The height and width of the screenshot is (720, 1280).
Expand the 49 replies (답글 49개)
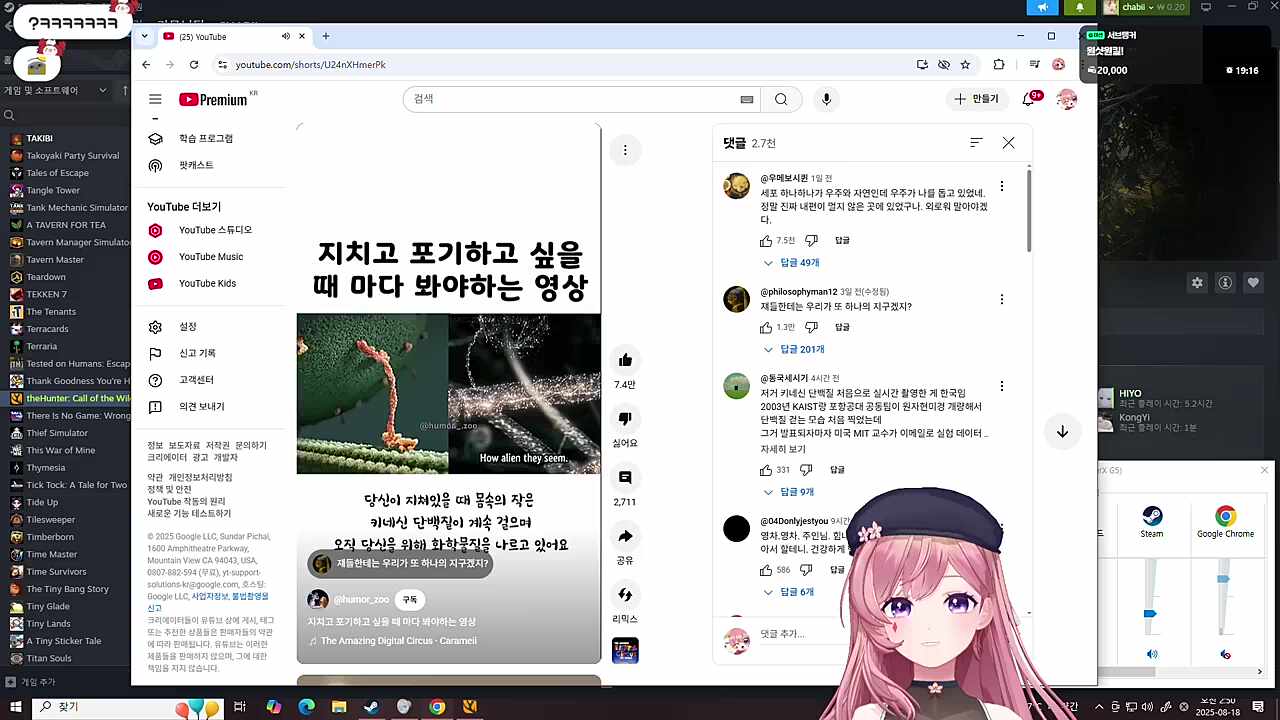coord(791,263)
